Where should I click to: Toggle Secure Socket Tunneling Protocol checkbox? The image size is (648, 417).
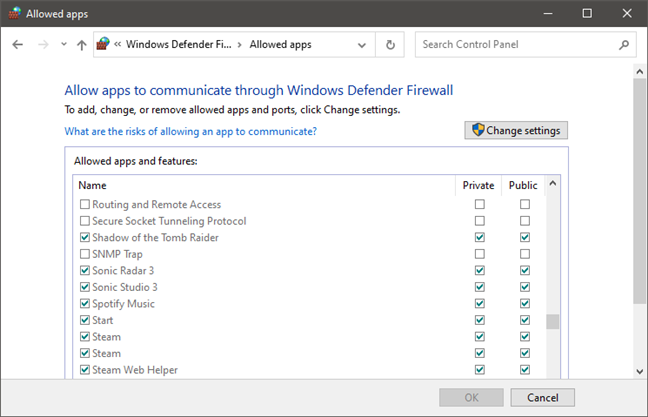[x=85, y=221]
